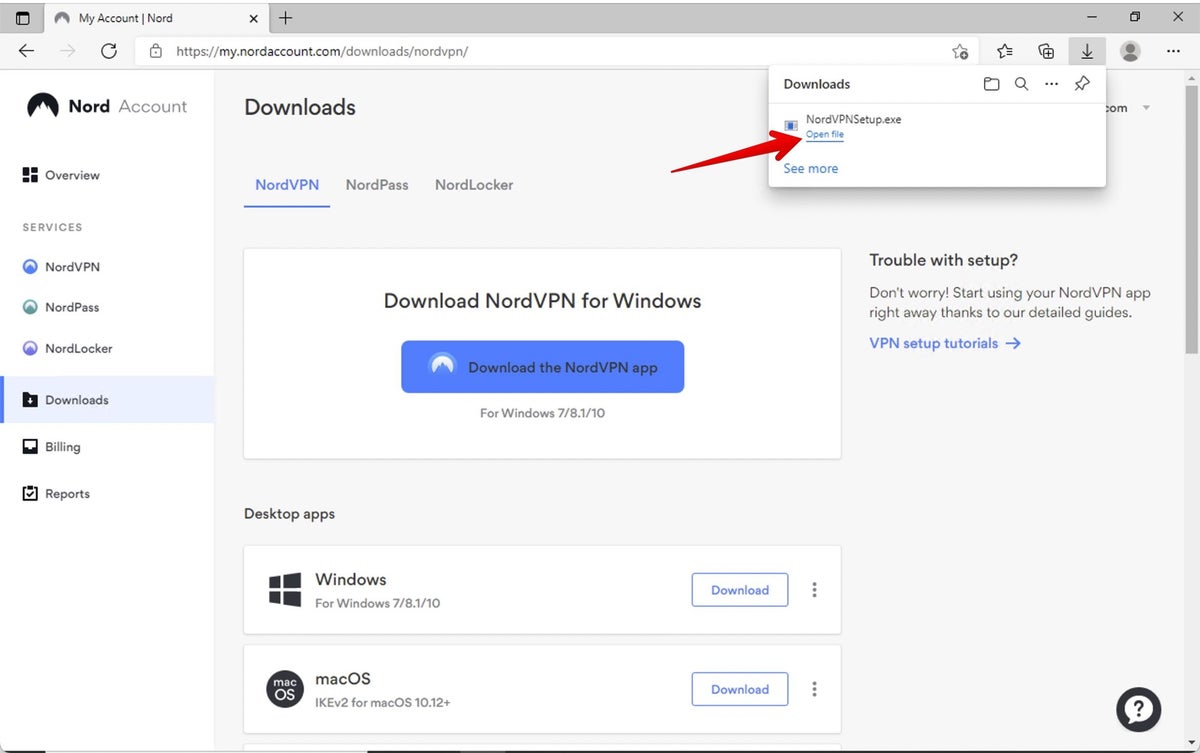Select Downloads in the sidebar
This screenshot has height=753, width=1200.
click(107, 399)
